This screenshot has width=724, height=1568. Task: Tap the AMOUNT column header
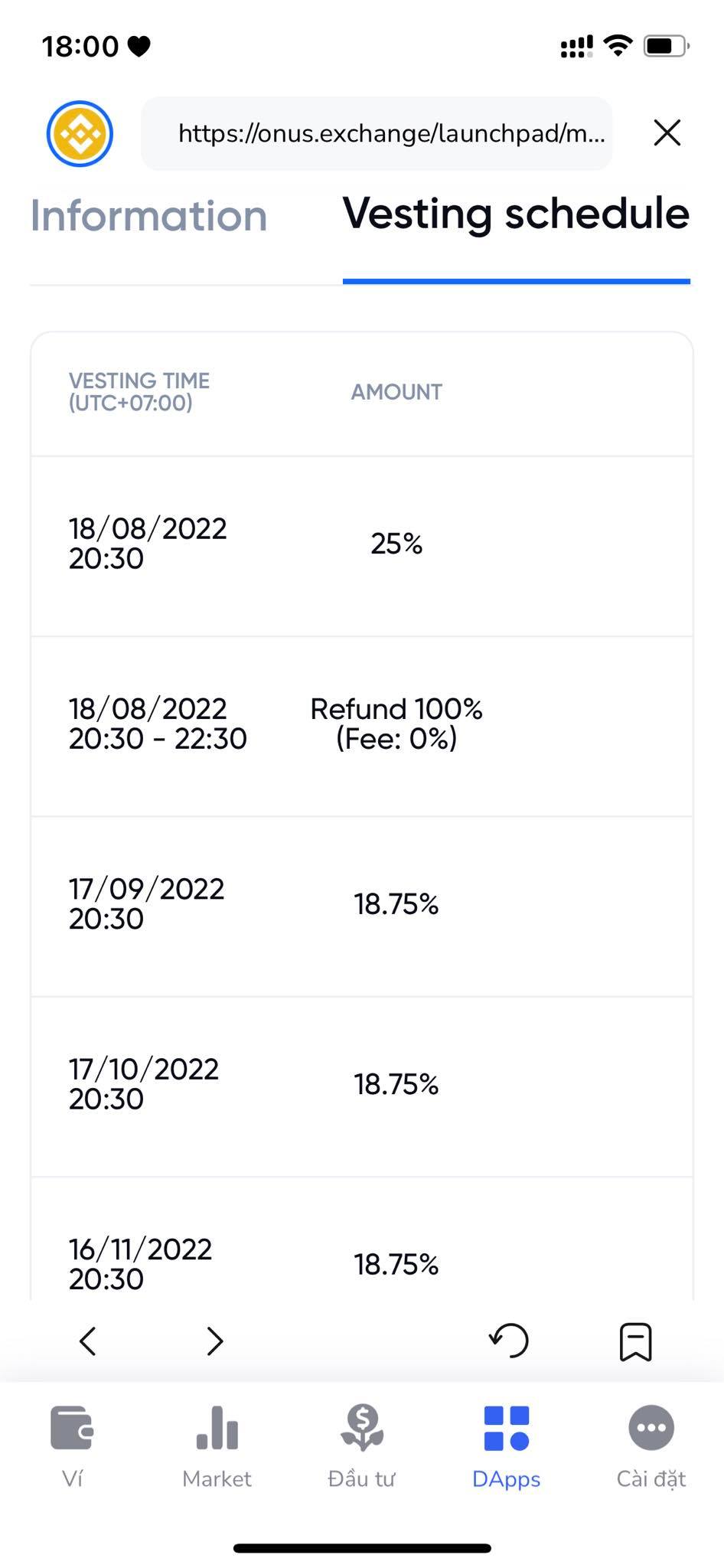[396, 392]
